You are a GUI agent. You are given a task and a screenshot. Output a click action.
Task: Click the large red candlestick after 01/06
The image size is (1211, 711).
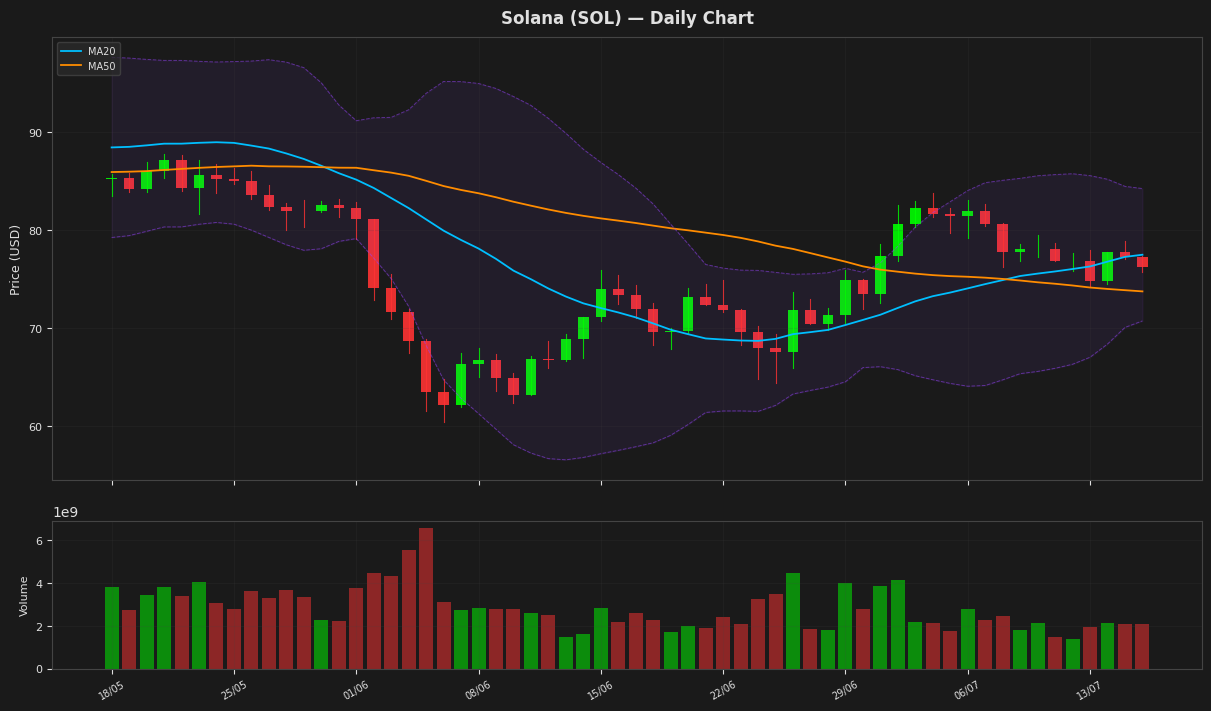coord(374,253)
